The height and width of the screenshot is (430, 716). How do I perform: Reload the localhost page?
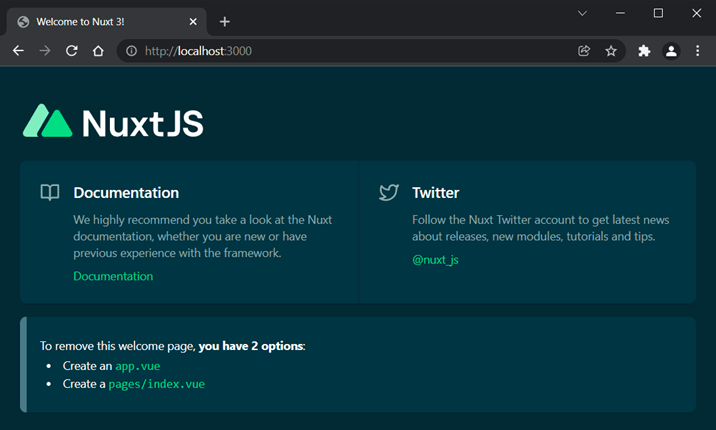point(72,51)
